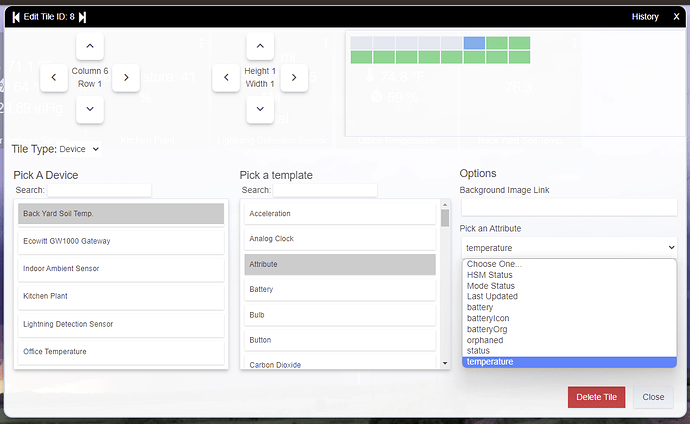Click the Background Image Link field

pos(568,208)
